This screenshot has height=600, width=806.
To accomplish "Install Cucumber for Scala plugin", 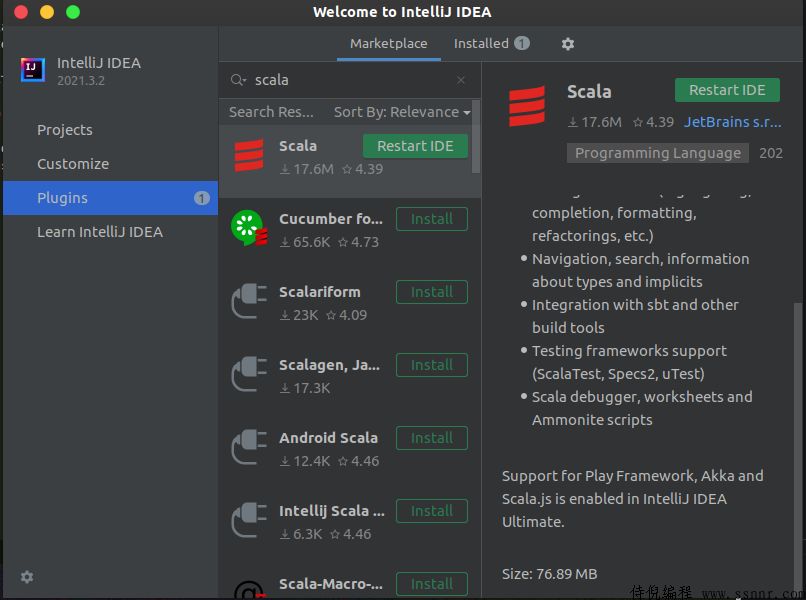I will click(432, 219).
